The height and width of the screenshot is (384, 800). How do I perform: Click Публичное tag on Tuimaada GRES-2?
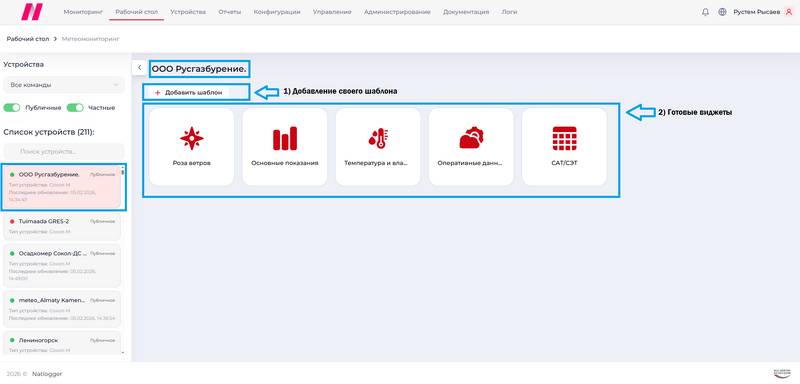[x=103, y=221]
